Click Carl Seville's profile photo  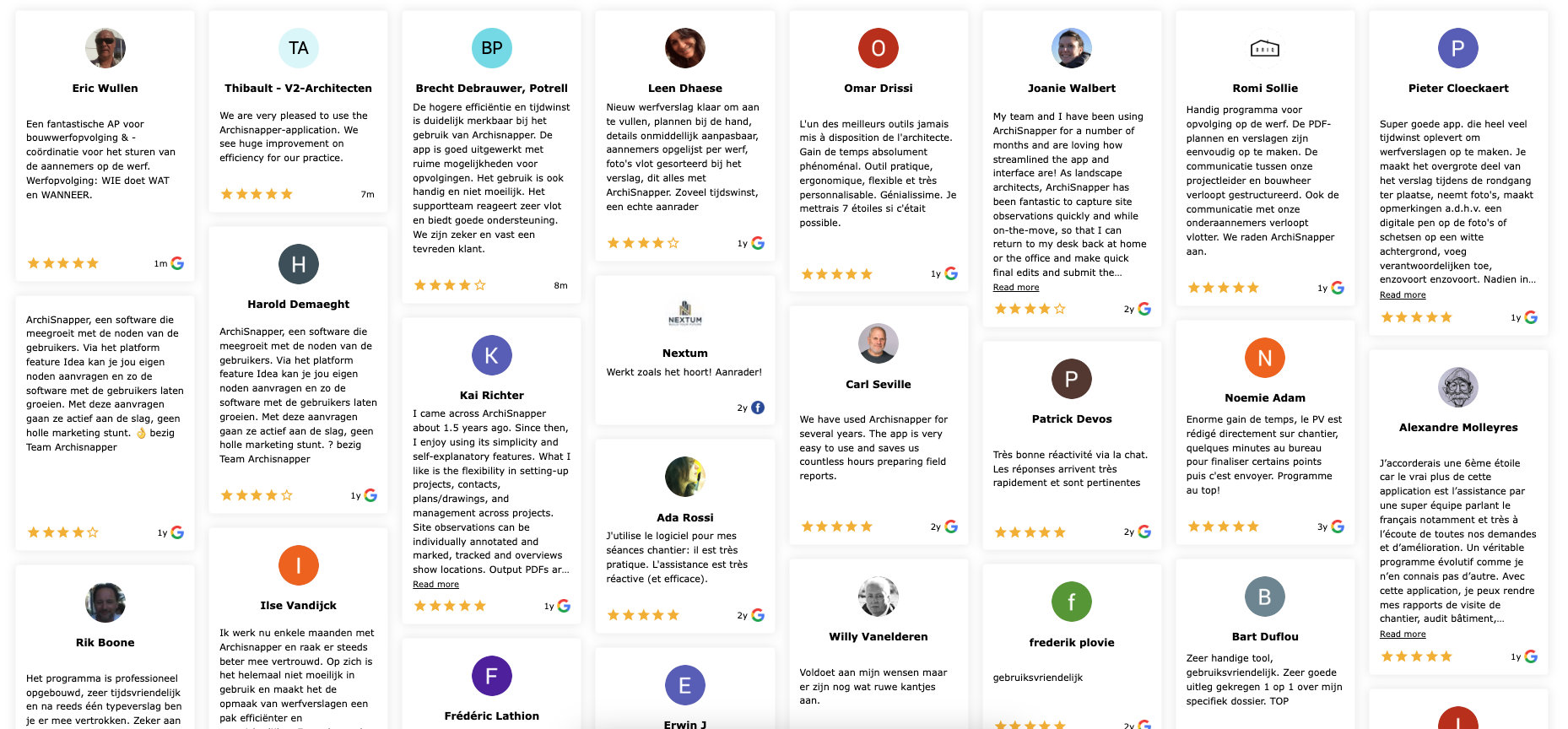pyautogui.click(x=878, y=344)
